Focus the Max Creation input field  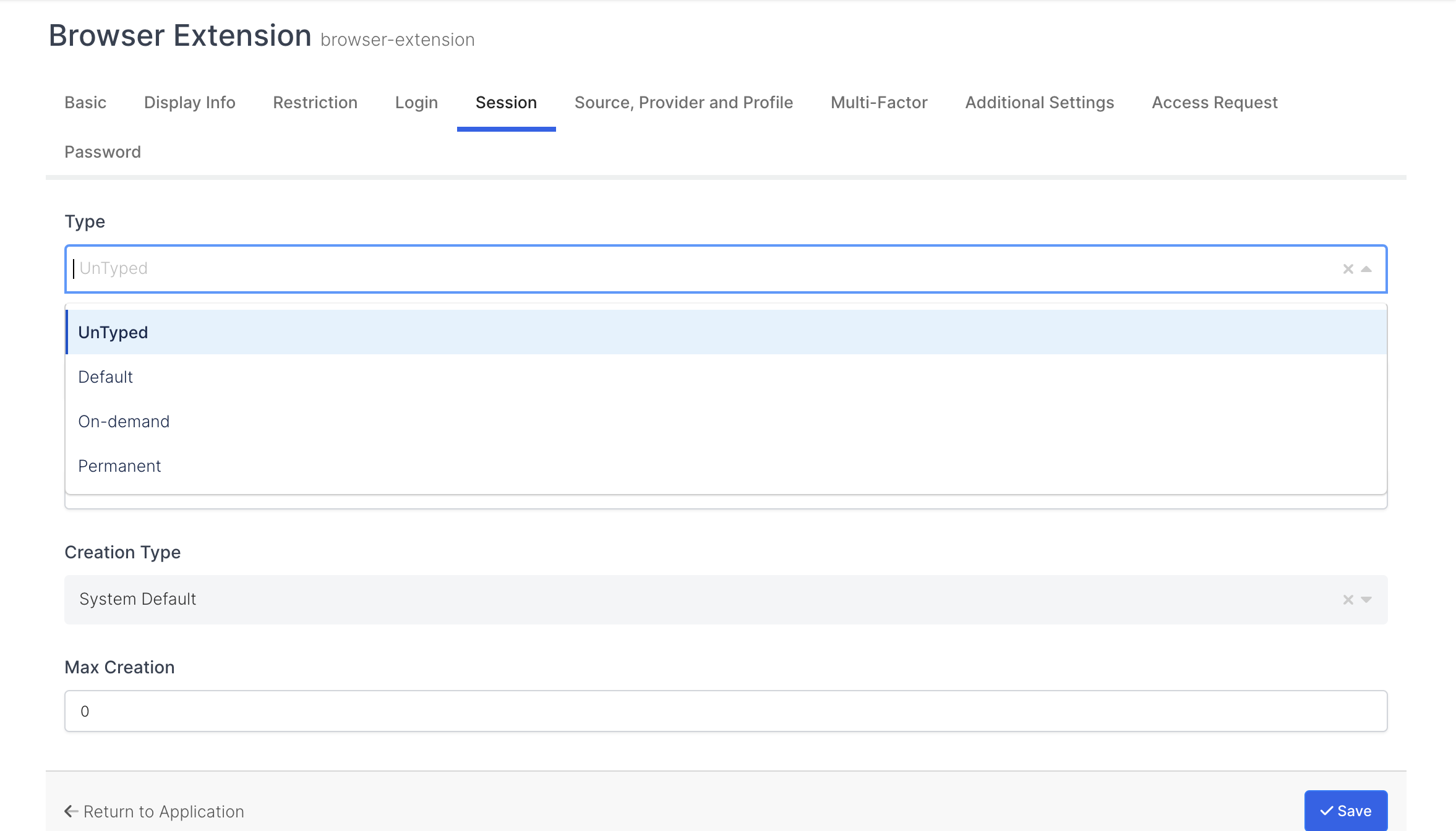tap(726, 711)
